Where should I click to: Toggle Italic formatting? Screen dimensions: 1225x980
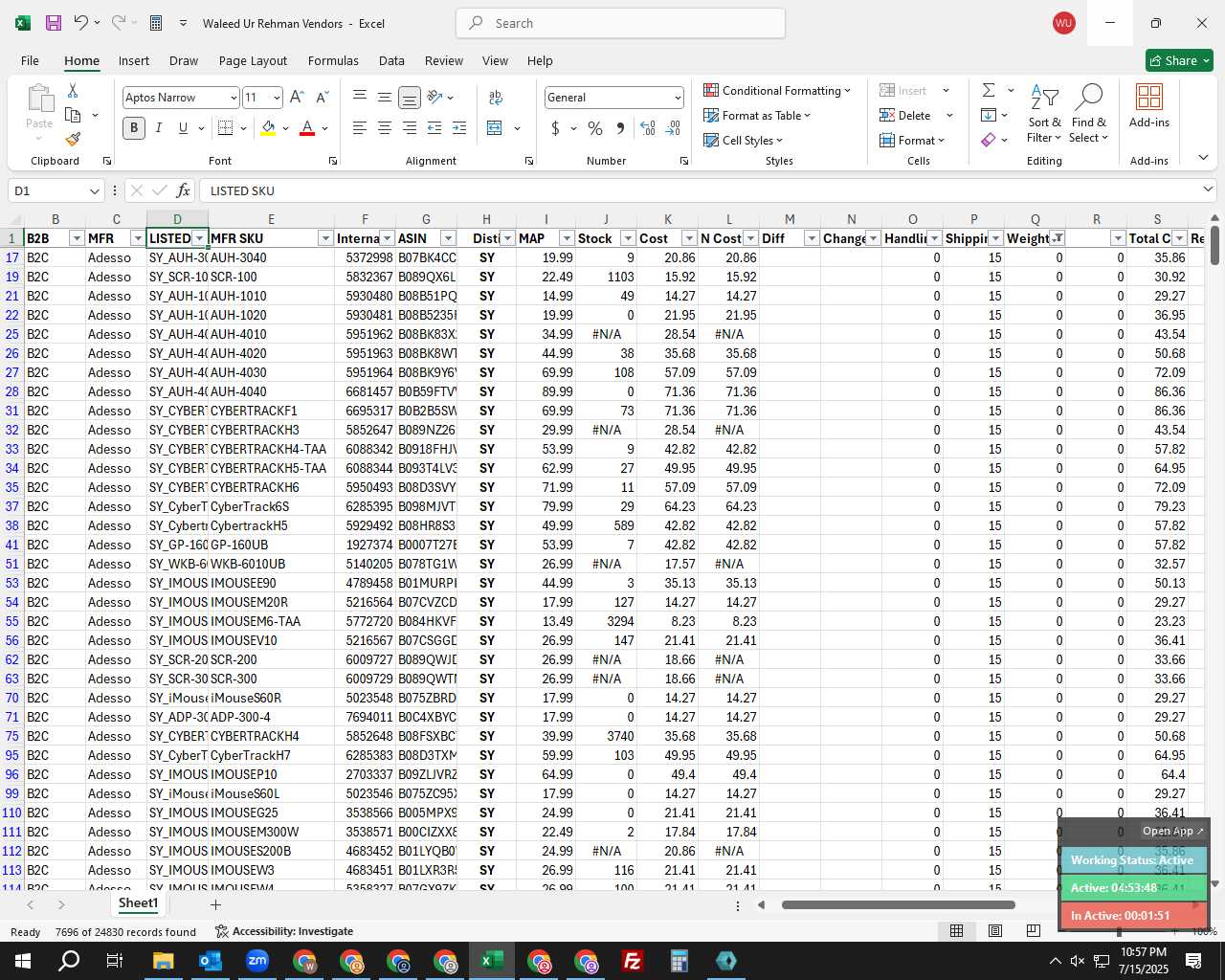158,127
